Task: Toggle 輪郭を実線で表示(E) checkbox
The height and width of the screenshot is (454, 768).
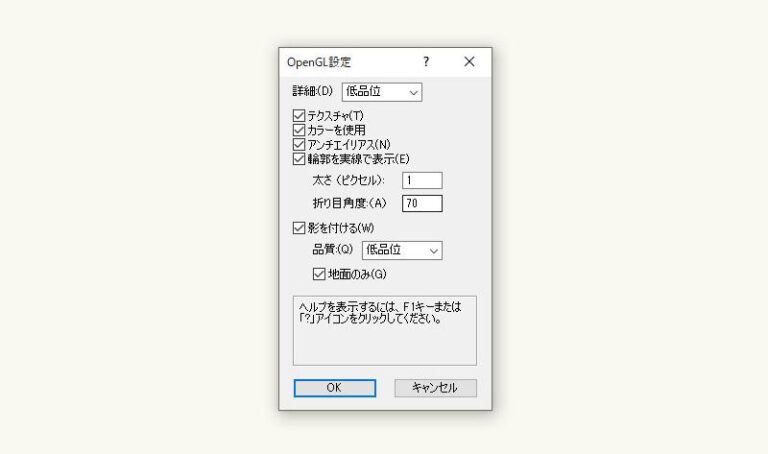Action: pos(299,159)
